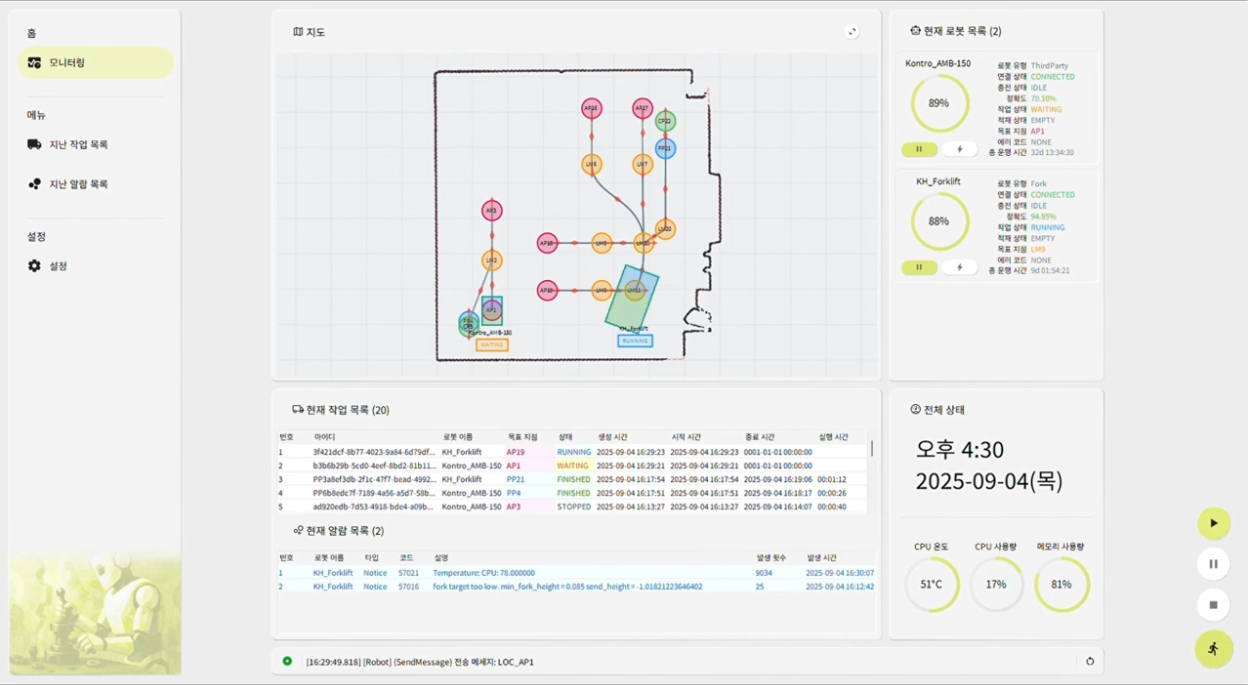Select the AP1 node on the map
Screen dimensions: 1248x685
[491, 310]
